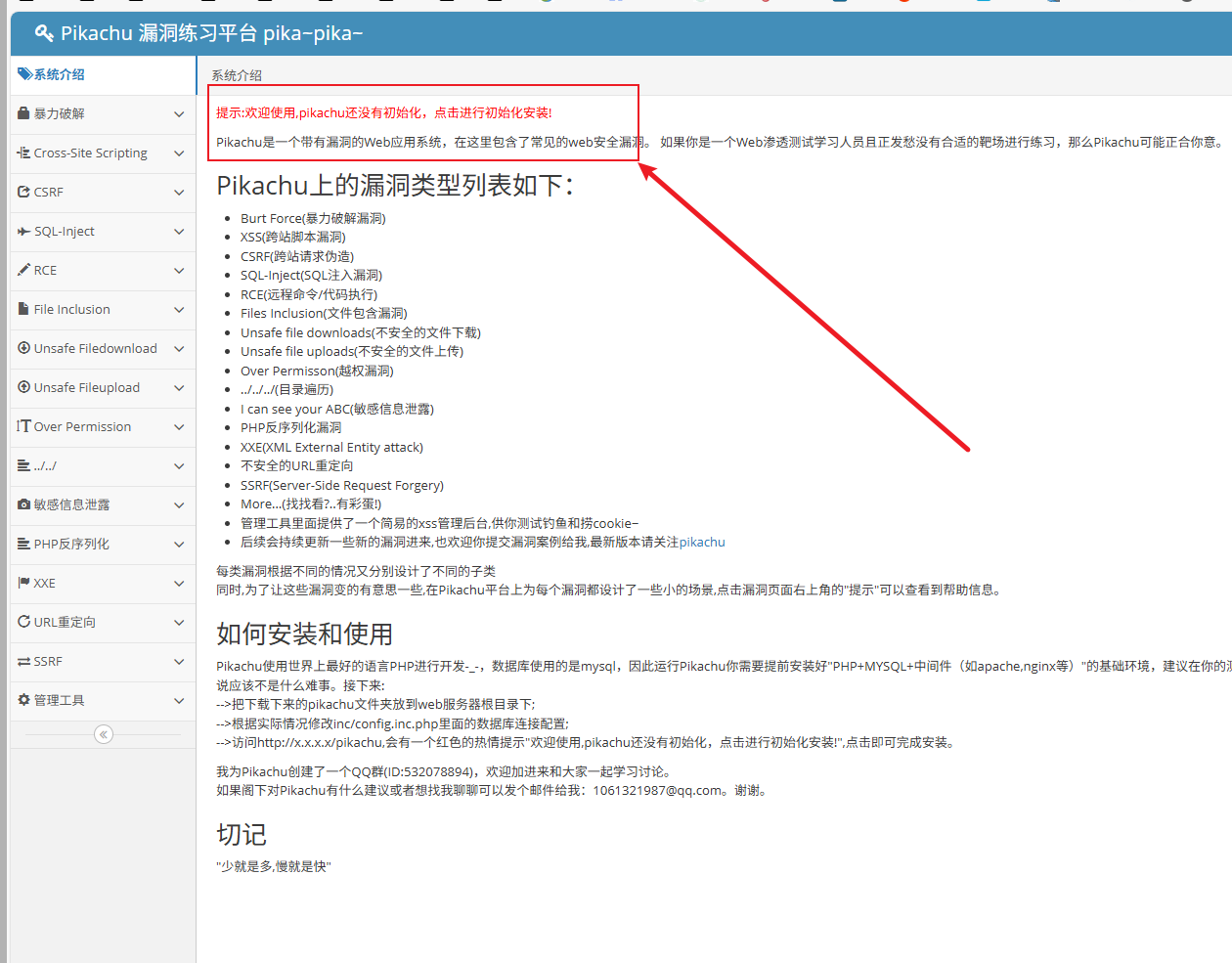Click the key icon in the Pikachu header
Viewport: 1232px width, 963px height.
click(x=44, y=34)
